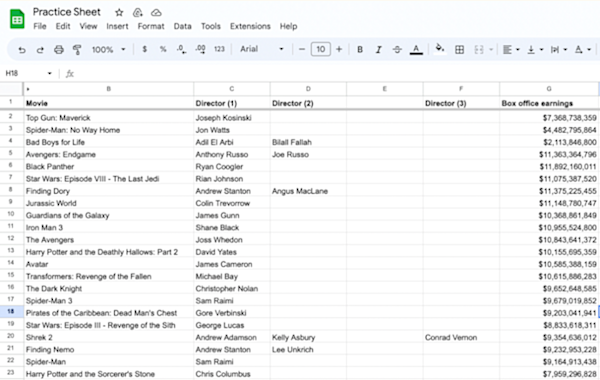Open the Data menu

click(x=183, y=26)
